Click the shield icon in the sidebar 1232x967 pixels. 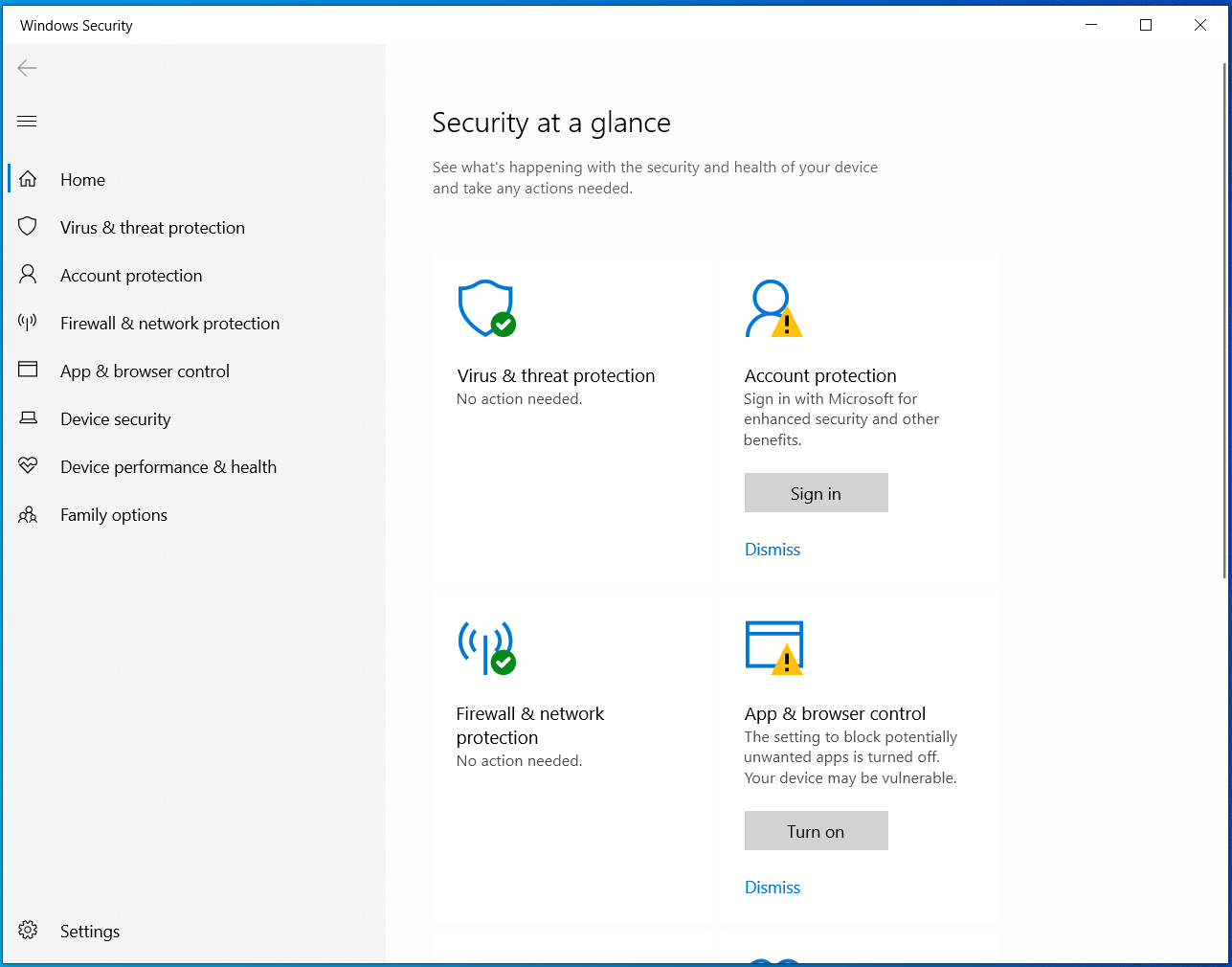pos(28,227)
